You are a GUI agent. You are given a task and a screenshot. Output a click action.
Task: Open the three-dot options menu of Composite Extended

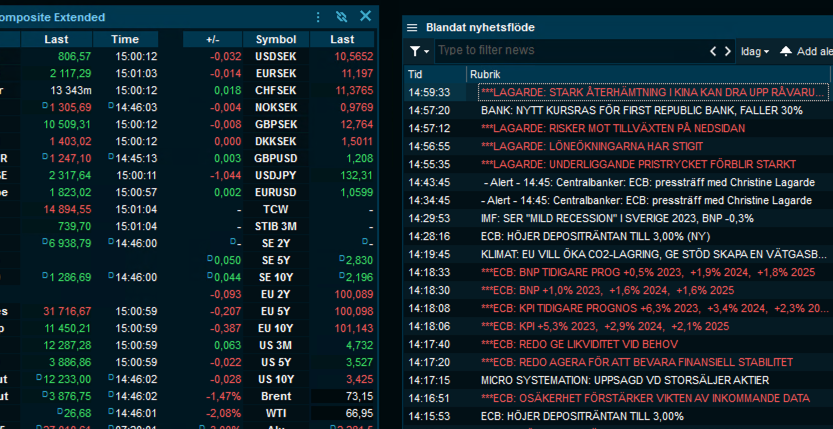(319, 17)
